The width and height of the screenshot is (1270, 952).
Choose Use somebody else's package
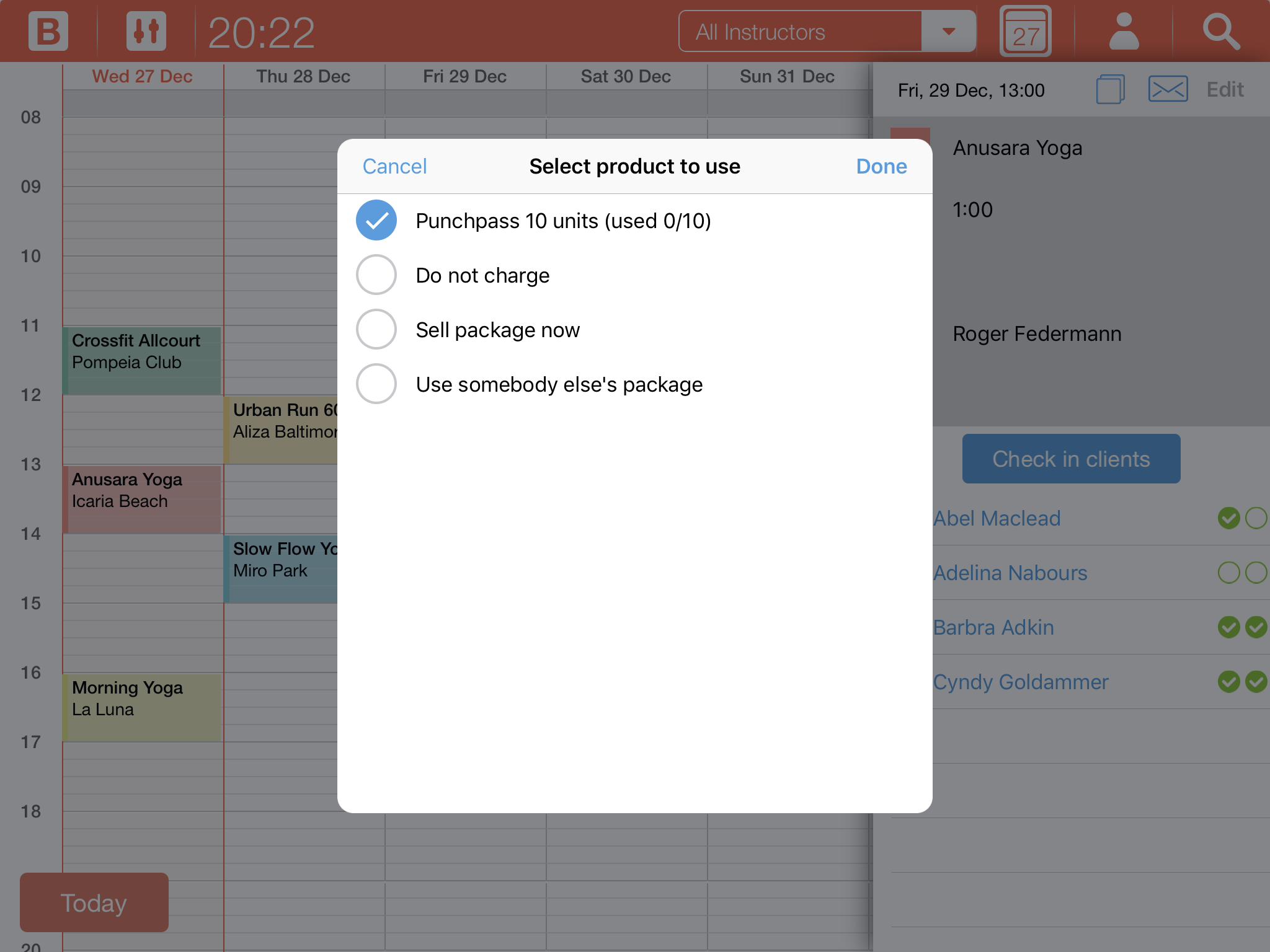[376, 384]
